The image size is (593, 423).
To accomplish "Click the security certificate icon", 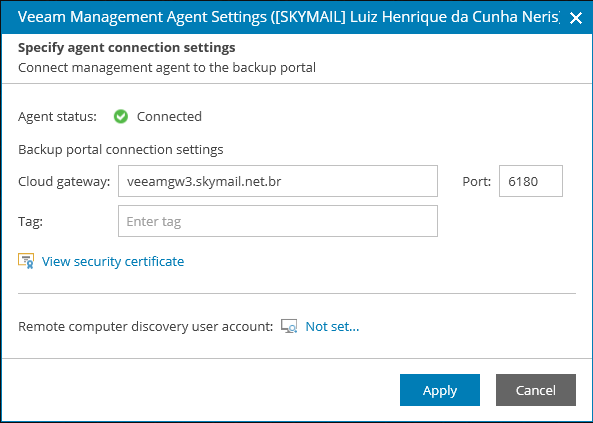I will [26, 261].
